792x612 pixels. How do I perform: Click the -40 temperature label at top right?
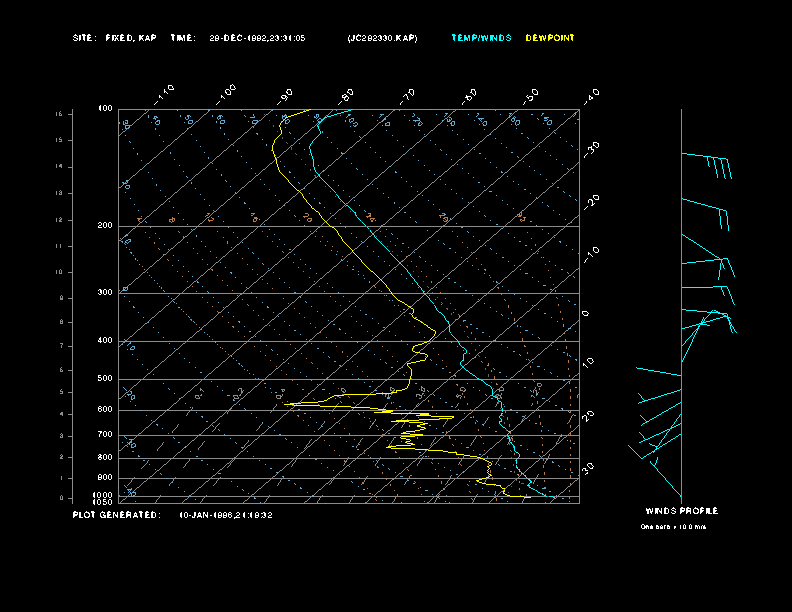pyautogui.click(x=591, y=95)
